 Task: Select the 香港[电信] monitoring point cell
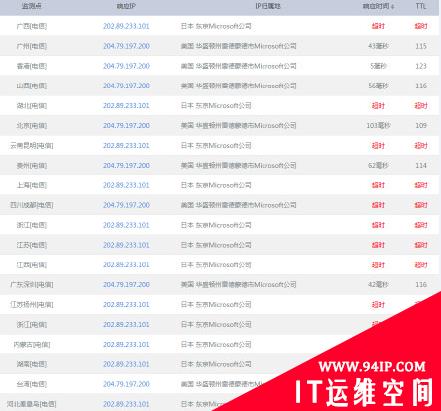click(x=32, y=66)
